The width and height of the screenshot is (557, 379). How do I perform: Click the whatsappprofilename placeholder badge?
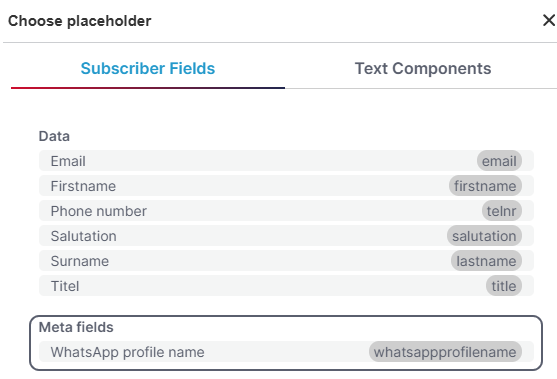(445, 352)
